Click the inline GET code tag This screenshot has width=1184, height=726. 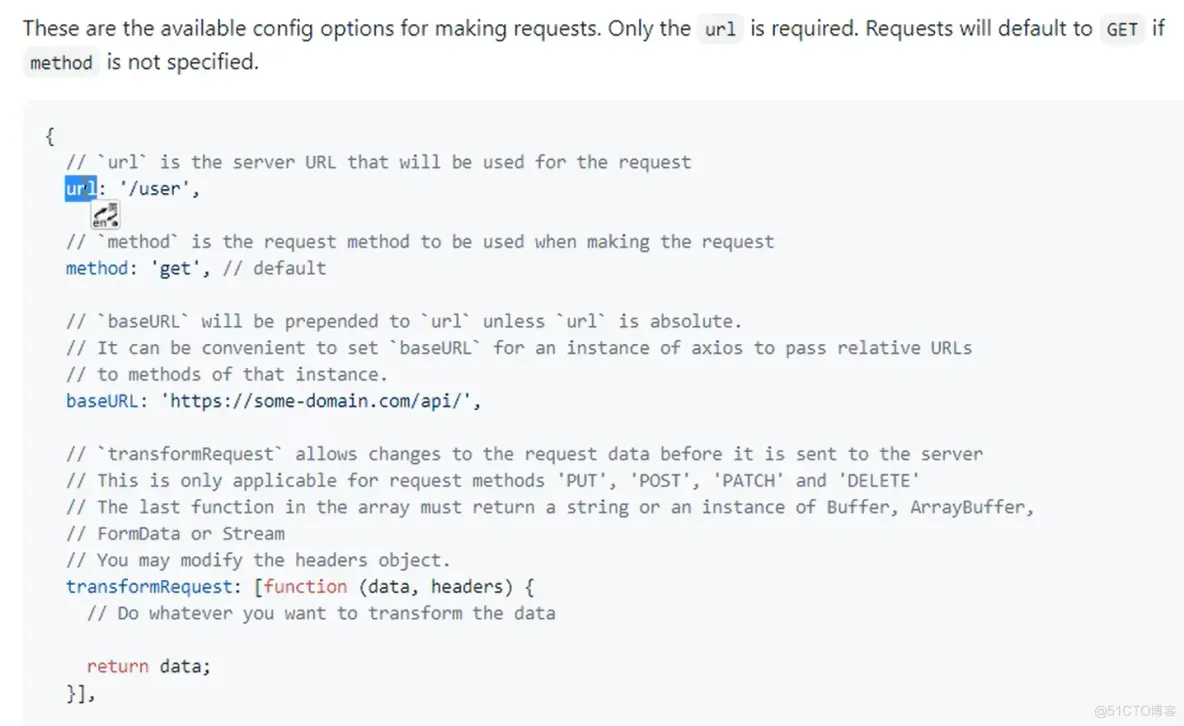(x=1121, y=29)
